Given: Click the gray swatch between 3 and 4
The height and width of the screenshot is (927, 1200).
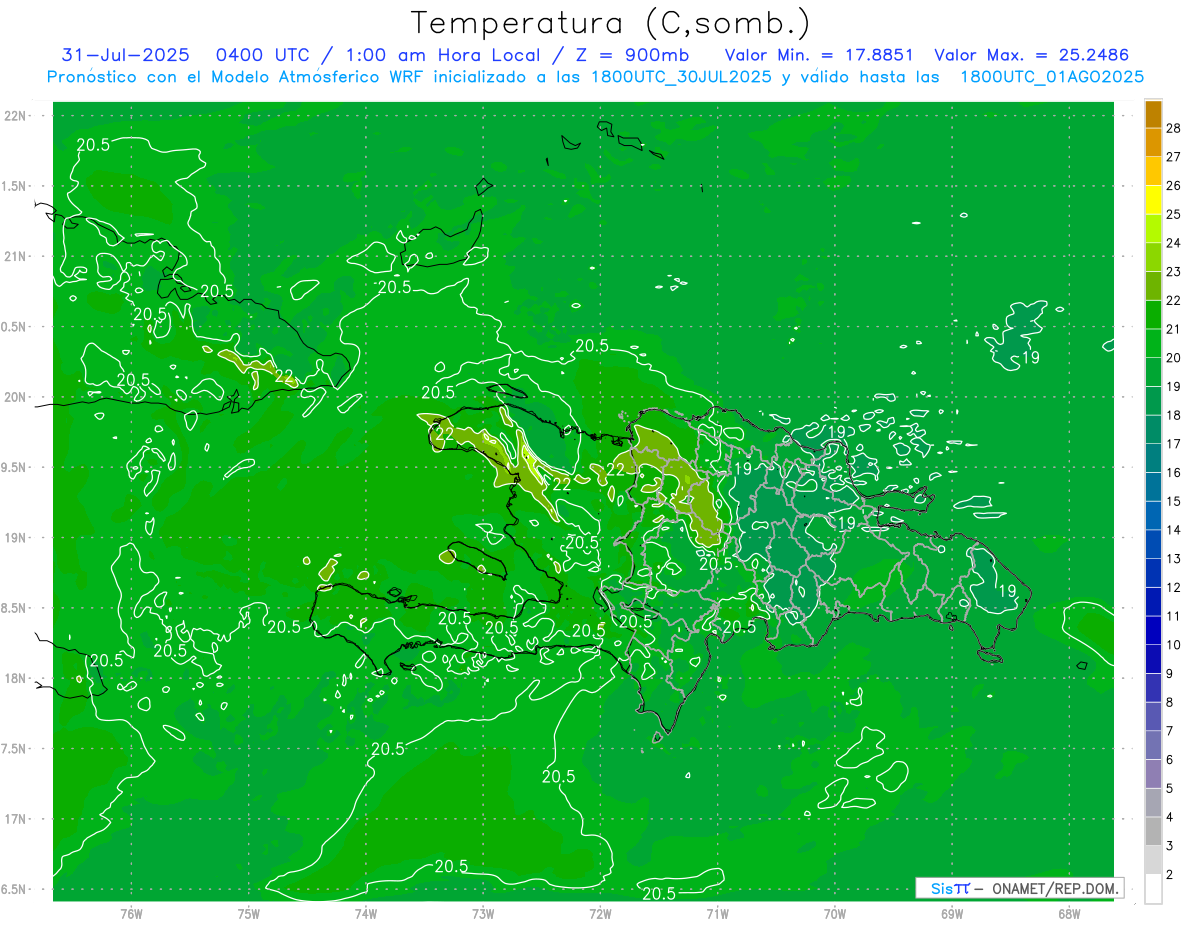Looking at the screenshot, I should [x=1153, y=831].
